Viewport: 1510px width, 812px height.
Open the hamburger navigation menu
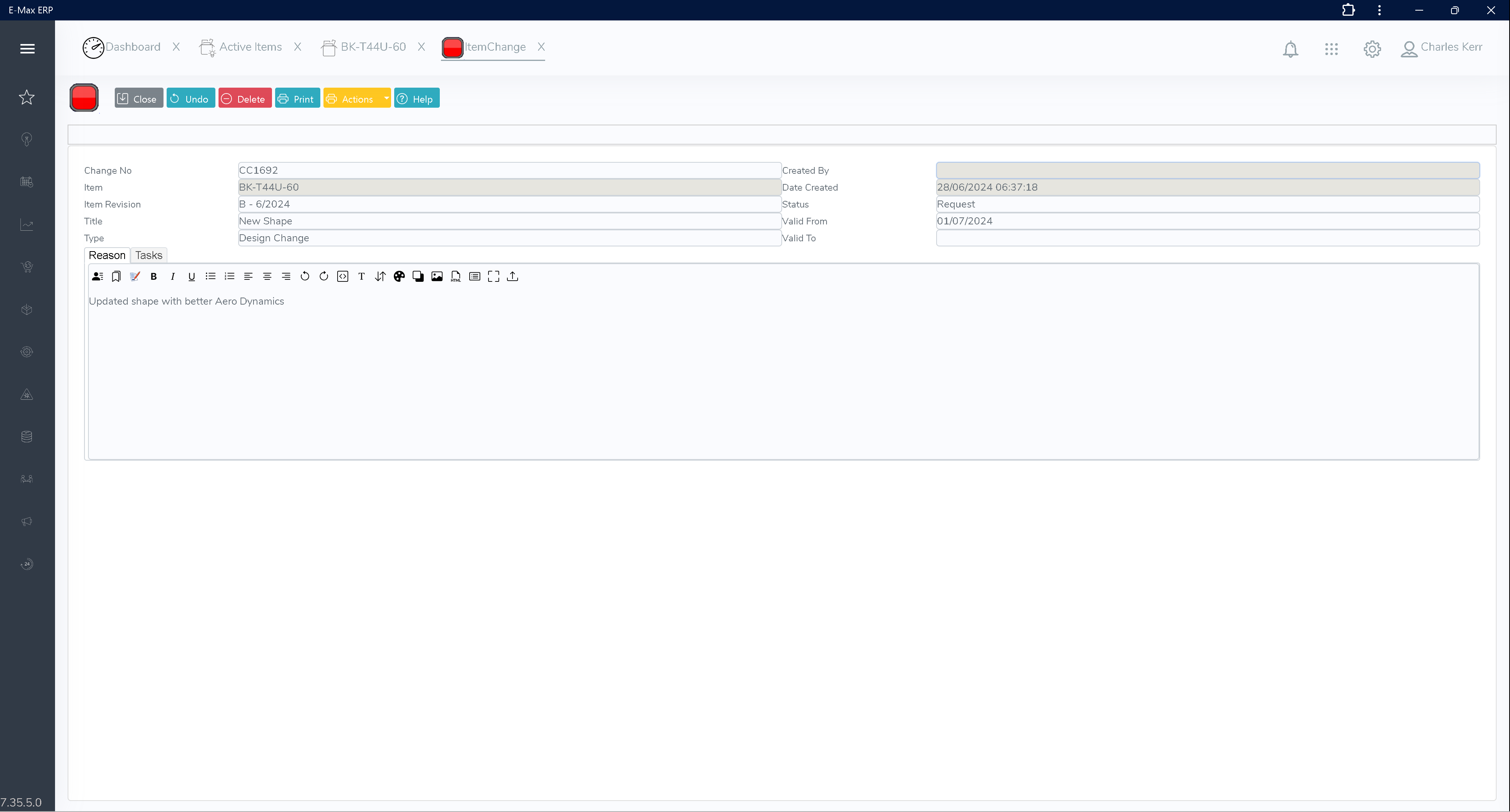coord(27,49)
